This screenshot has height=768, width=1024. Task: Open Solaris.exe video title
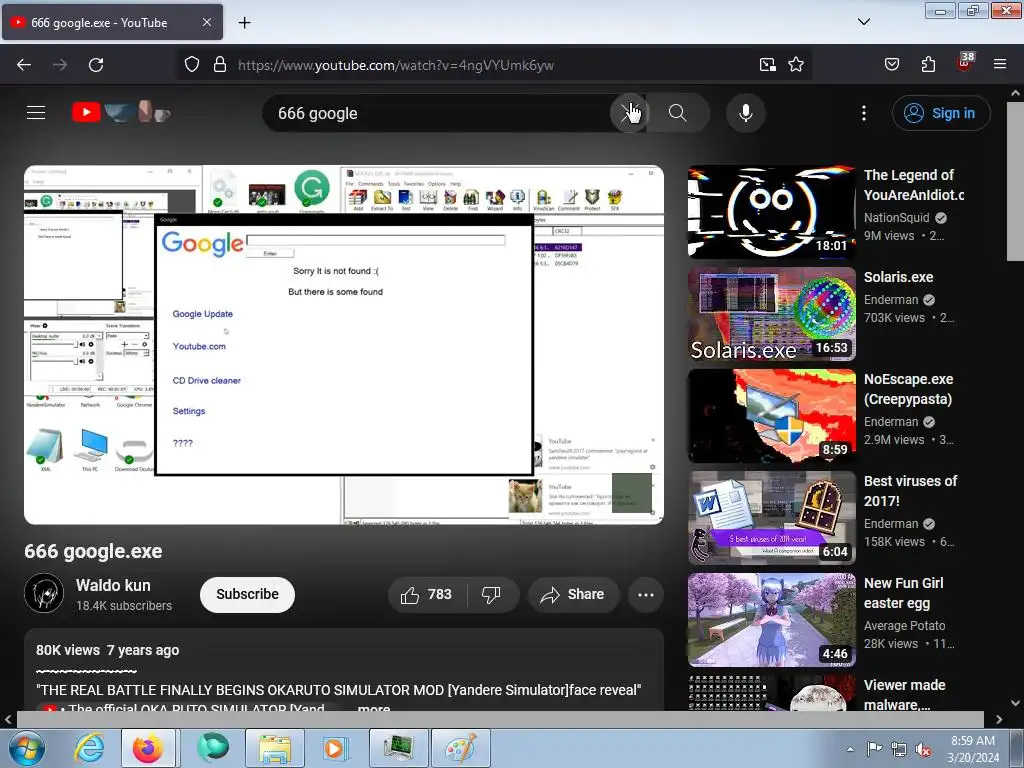[x=899, y=277]
